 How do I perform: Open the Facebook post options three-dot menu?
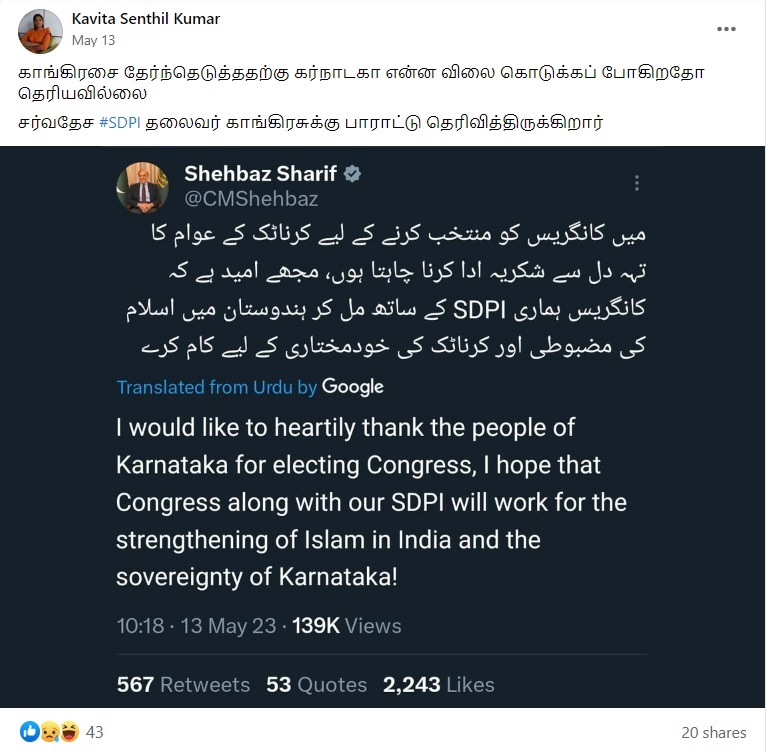tap(726, 30)
